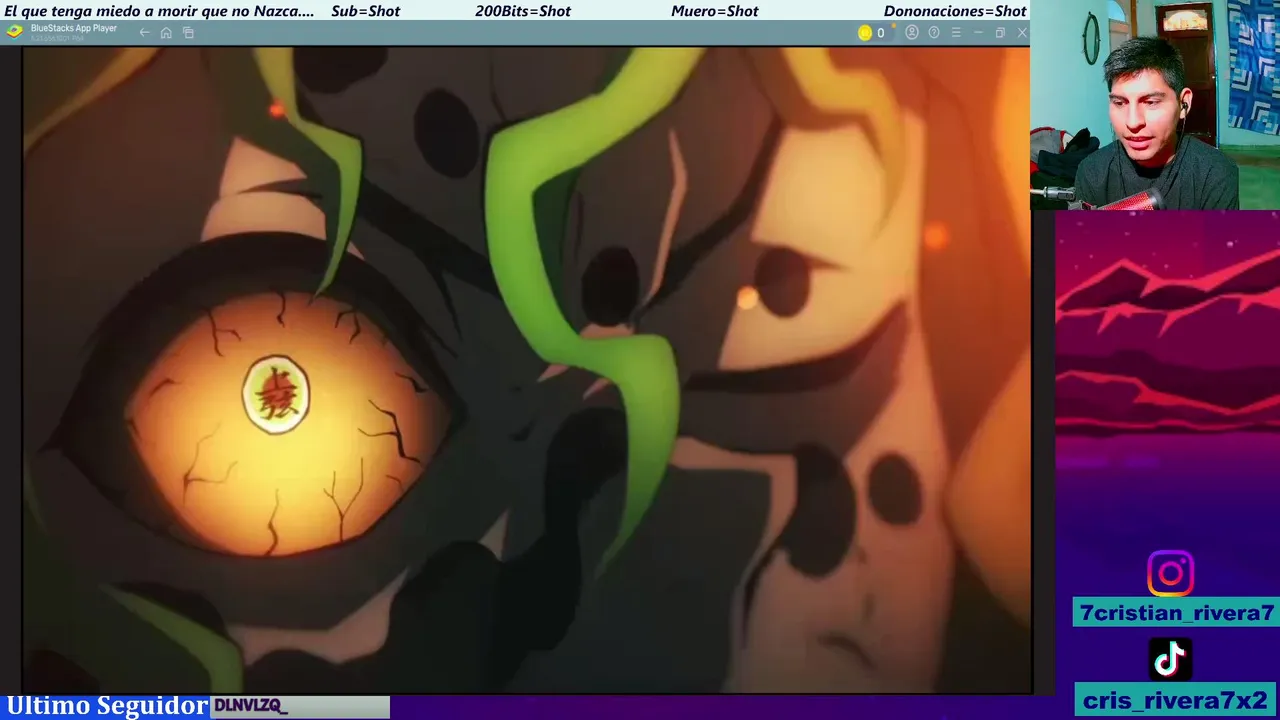Open BlueStacks hamburger menu
This screenshot has width=1280, height=720.
(x=956, y=33)
